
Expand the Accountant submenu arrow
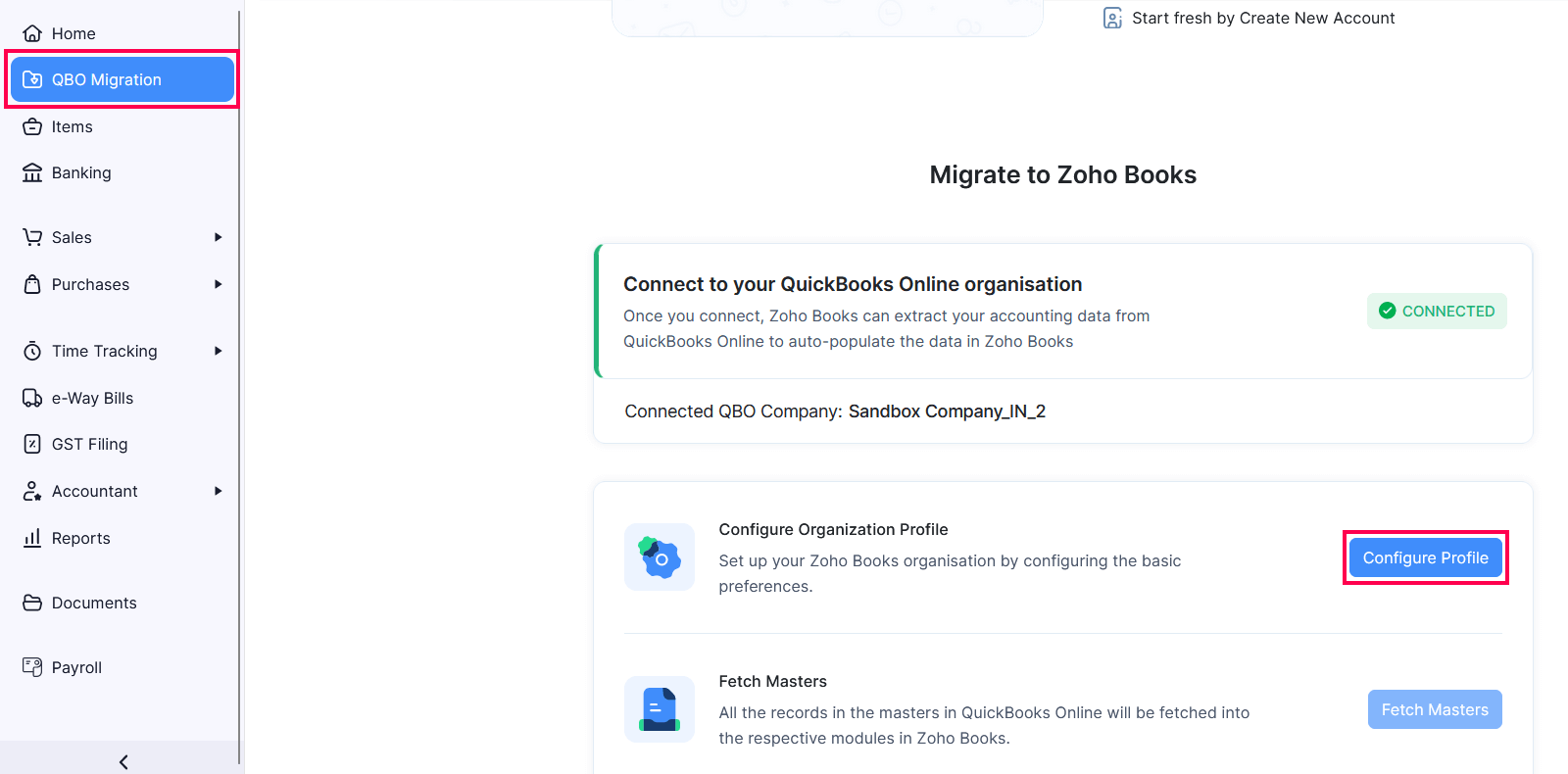[x=218, y=491]
